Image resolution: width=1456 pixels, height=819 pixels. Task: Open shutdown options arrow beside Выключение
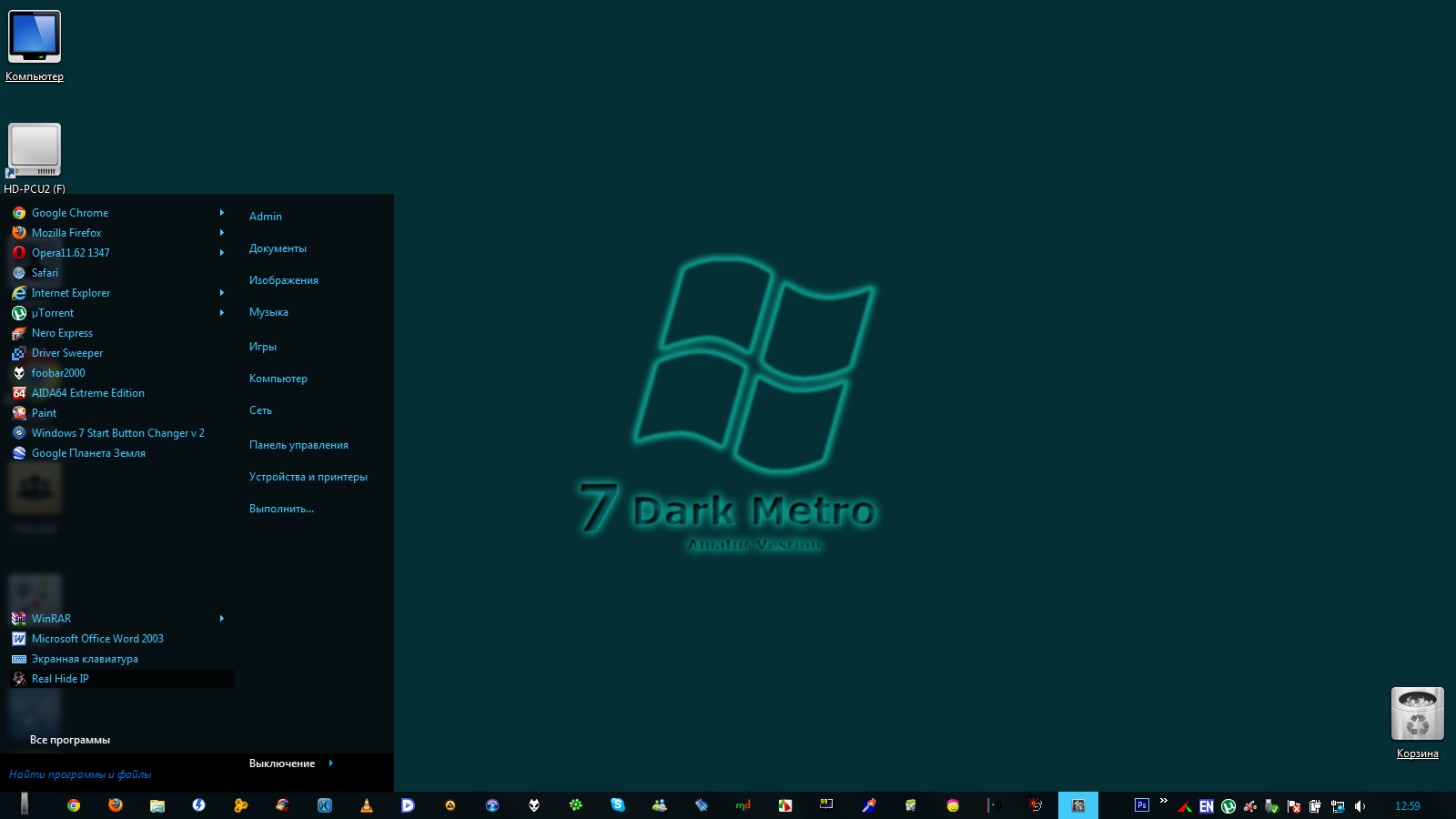[x=330, y=763]
